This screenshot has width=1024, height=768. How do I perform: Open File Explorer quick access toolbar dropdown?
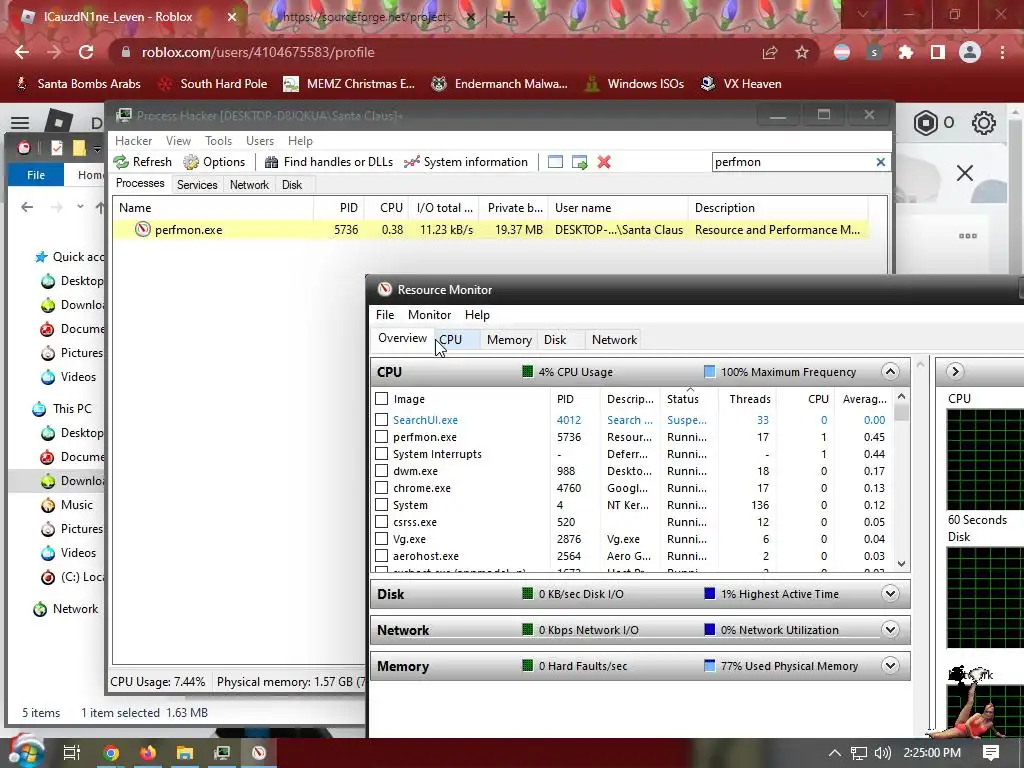[97, 149]
